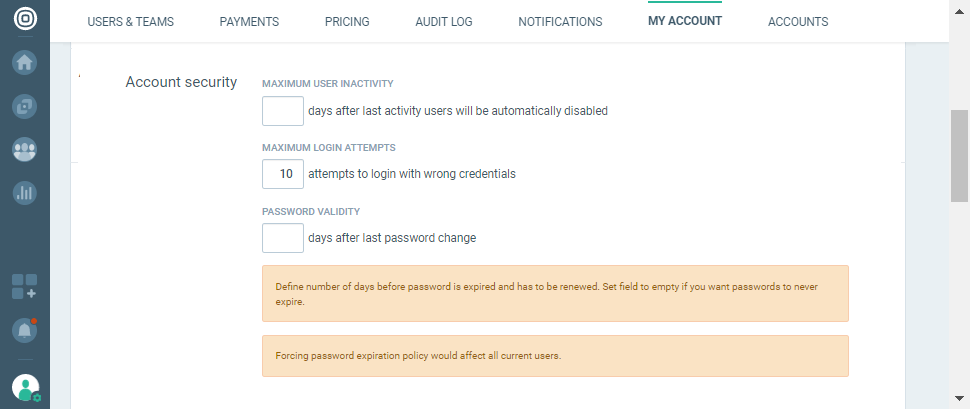Go to the Pricing tab

[x=347, y=22]
